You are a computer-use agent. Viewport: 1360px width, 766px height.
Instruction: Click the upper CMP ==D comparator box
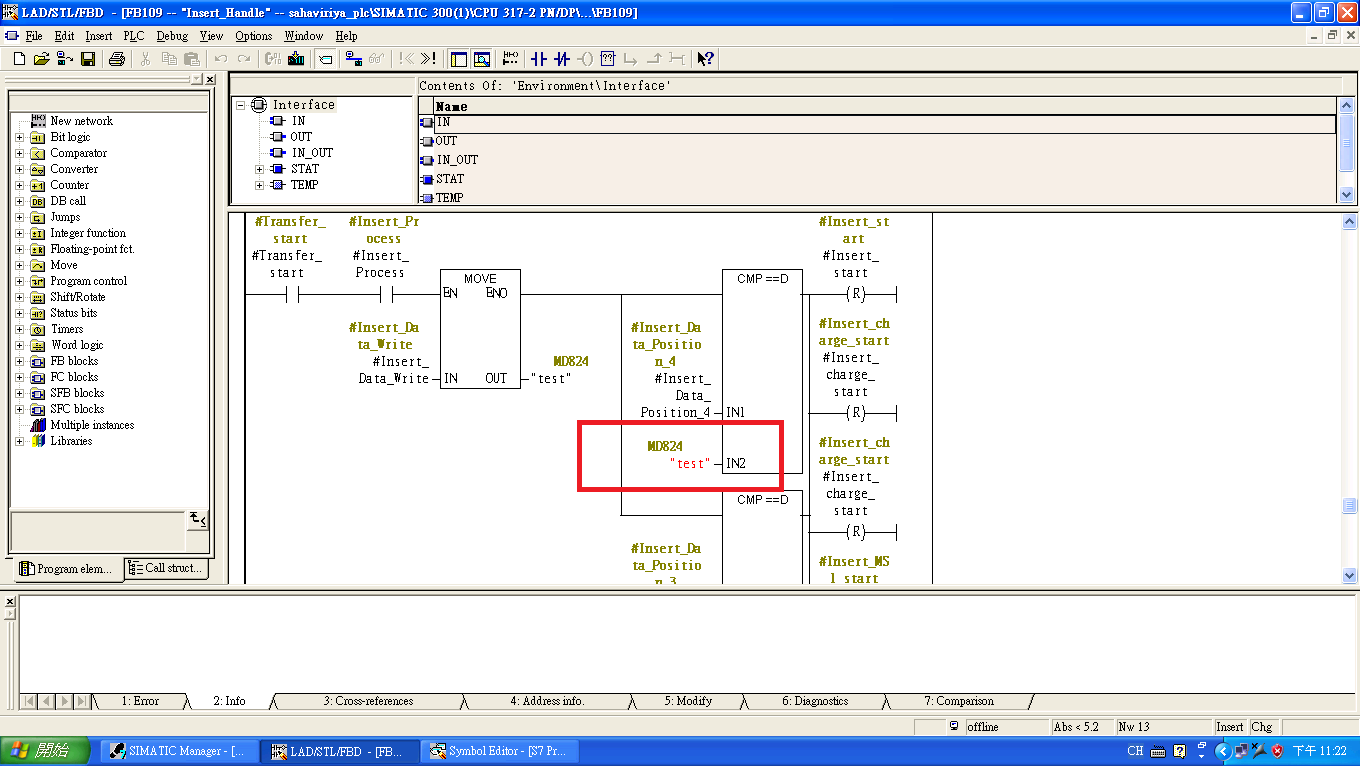[x=762, y=371]
